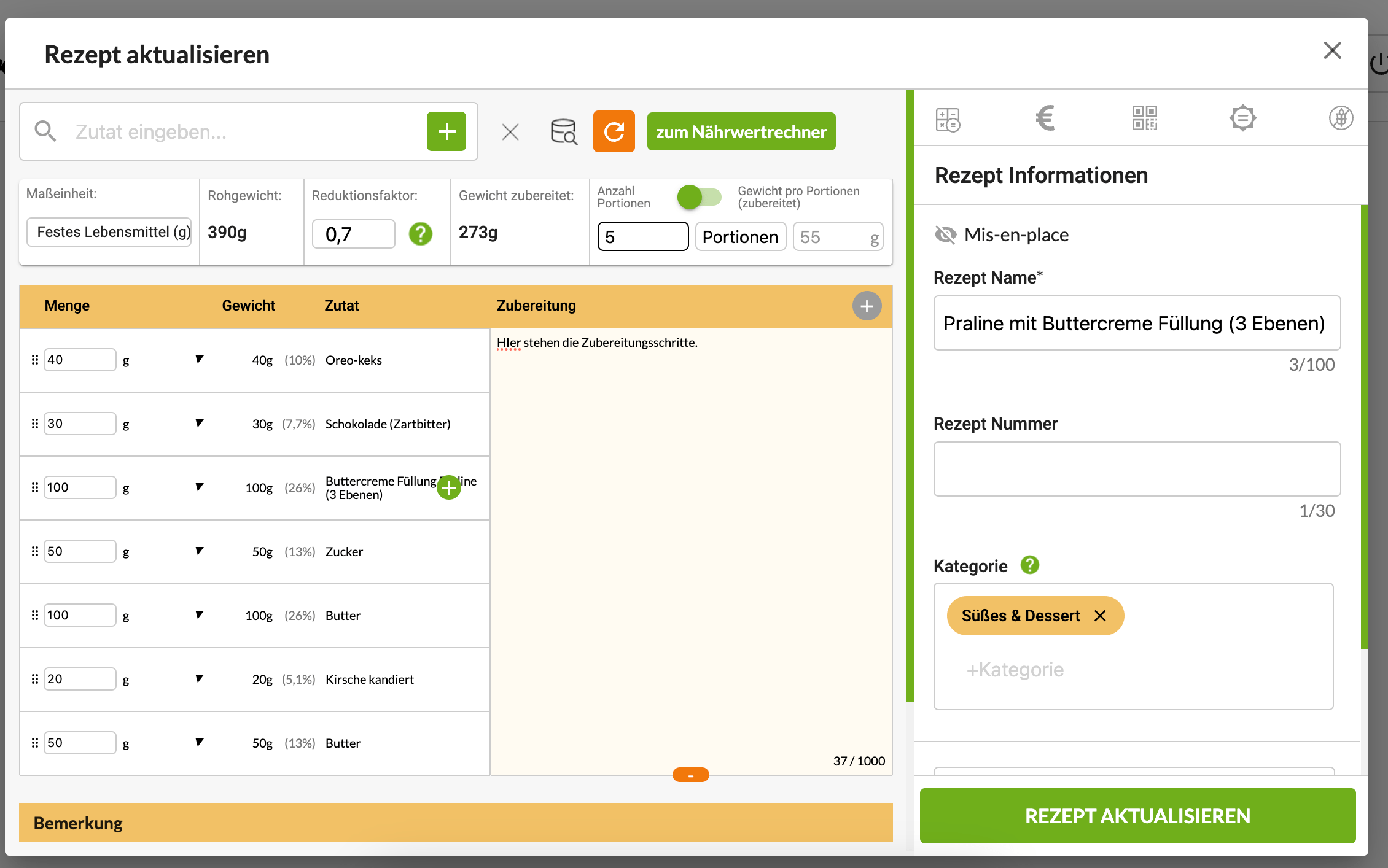The image size is (1388, 868).
Task: Click REZEPT AKTUALISIEREN button
Action: click(x=1137, y=816)
